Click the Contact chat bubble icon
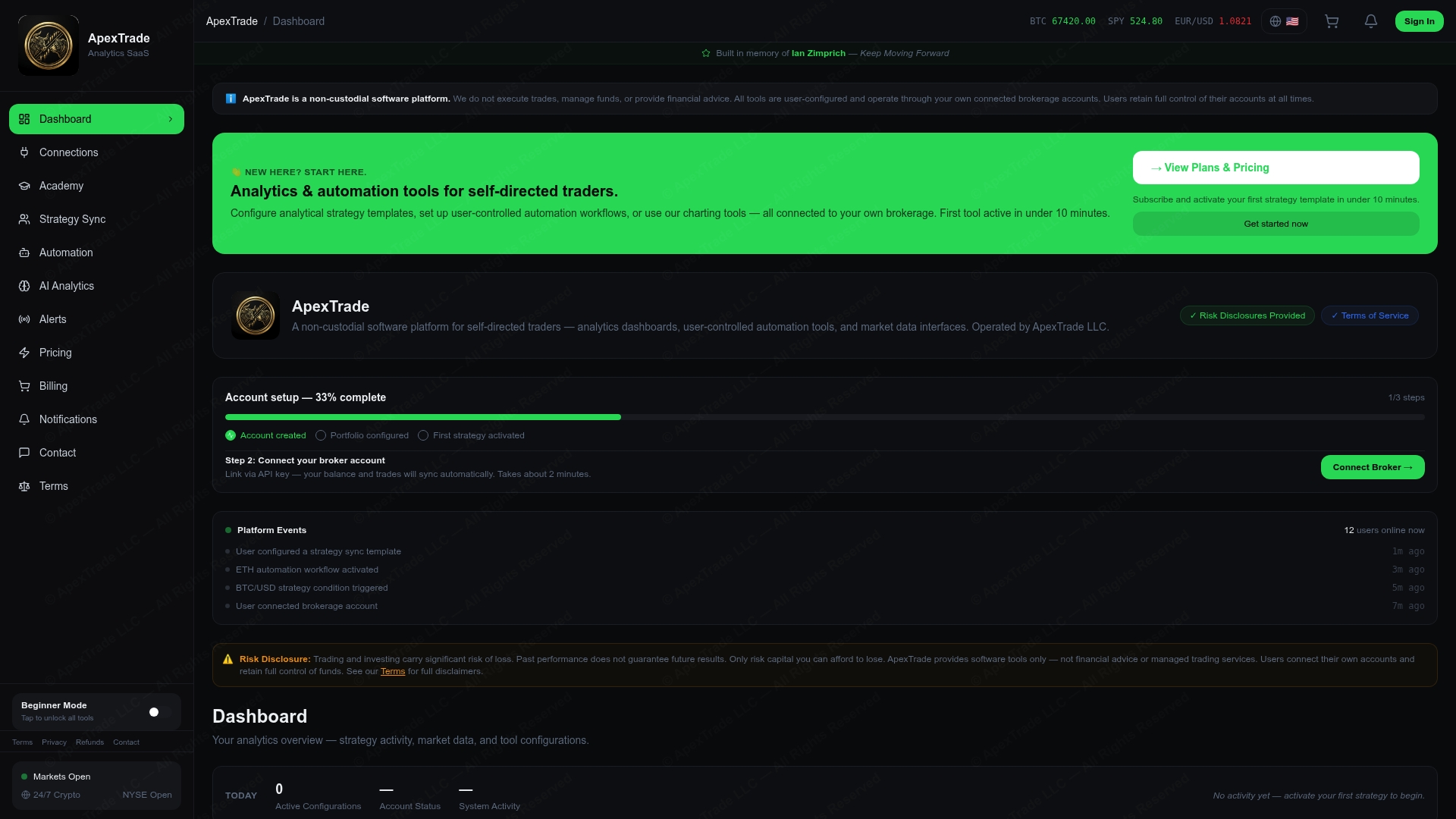This screenshot has width=1456, height=819. (x=24, y=453)
